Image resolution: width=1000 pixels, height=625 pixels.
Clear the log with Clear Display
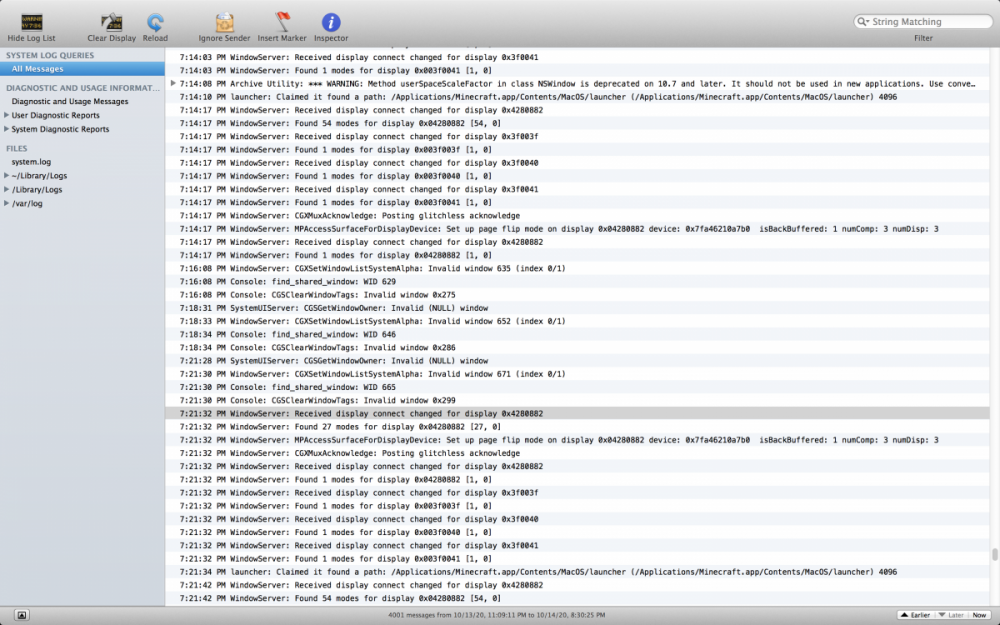tap(111, 22)
